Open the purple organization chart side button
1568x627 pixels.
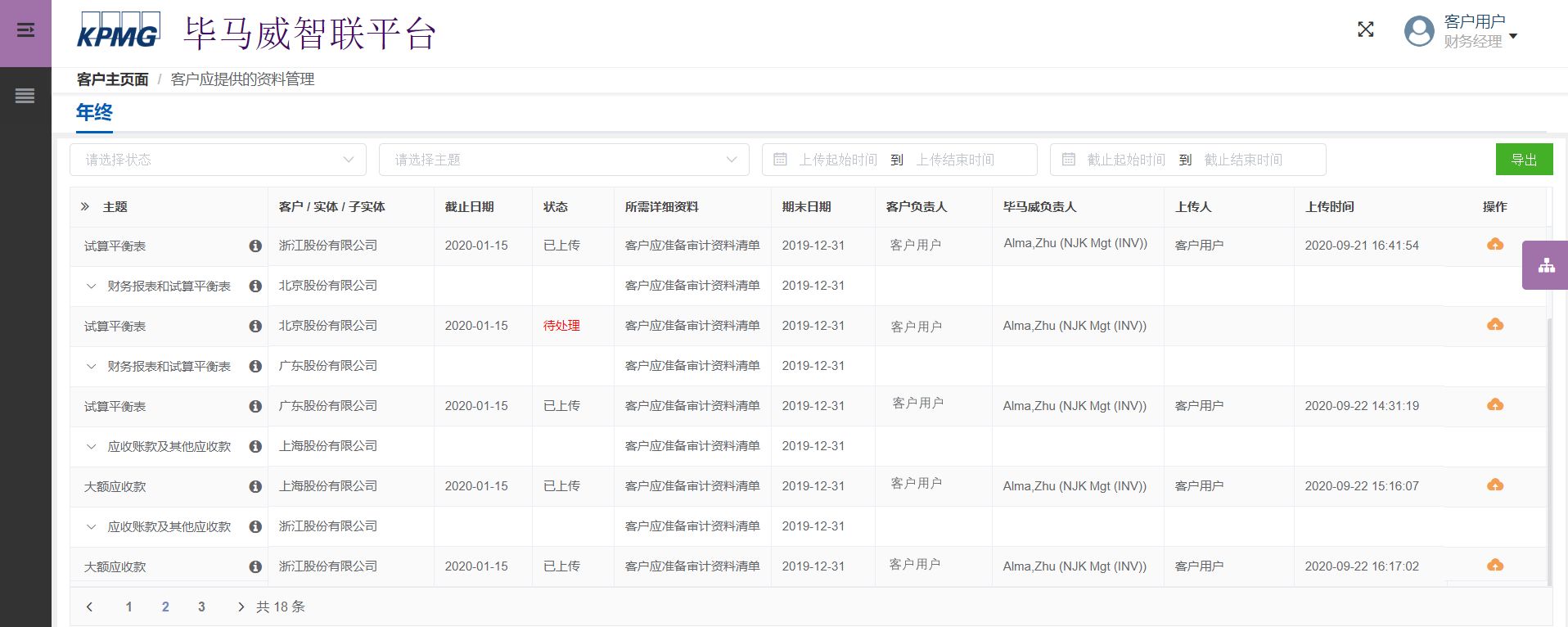coord(1546,265)
